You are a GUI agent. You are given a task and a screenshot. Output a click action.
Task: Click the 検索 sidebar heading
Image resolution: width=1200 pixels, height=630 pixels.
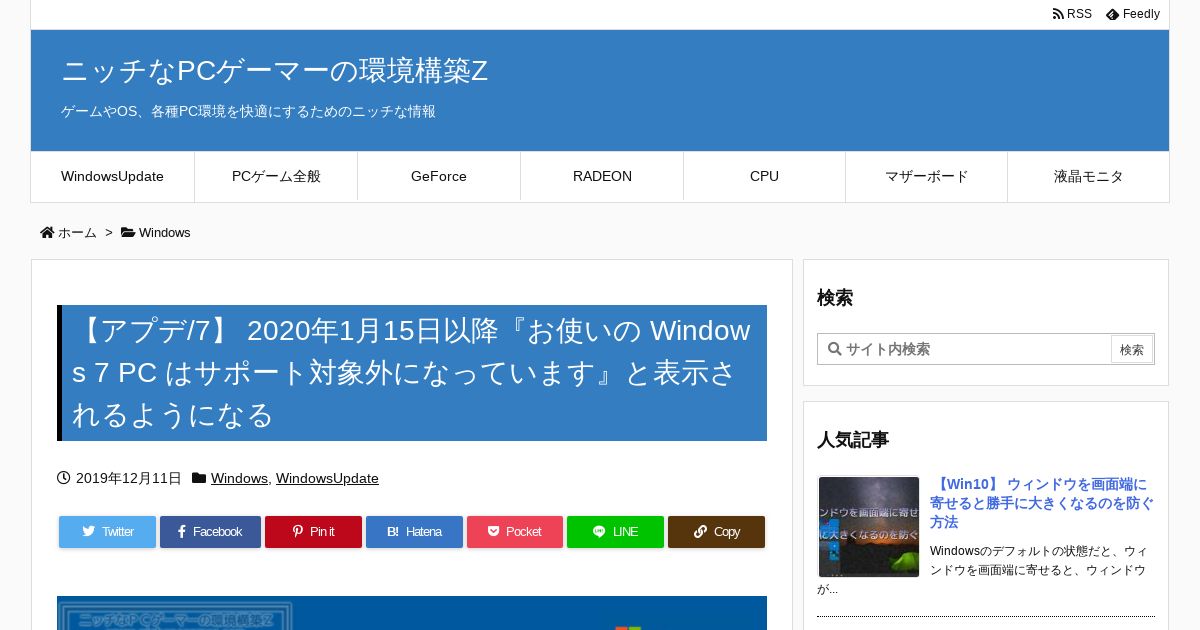(x=835, y=298)
